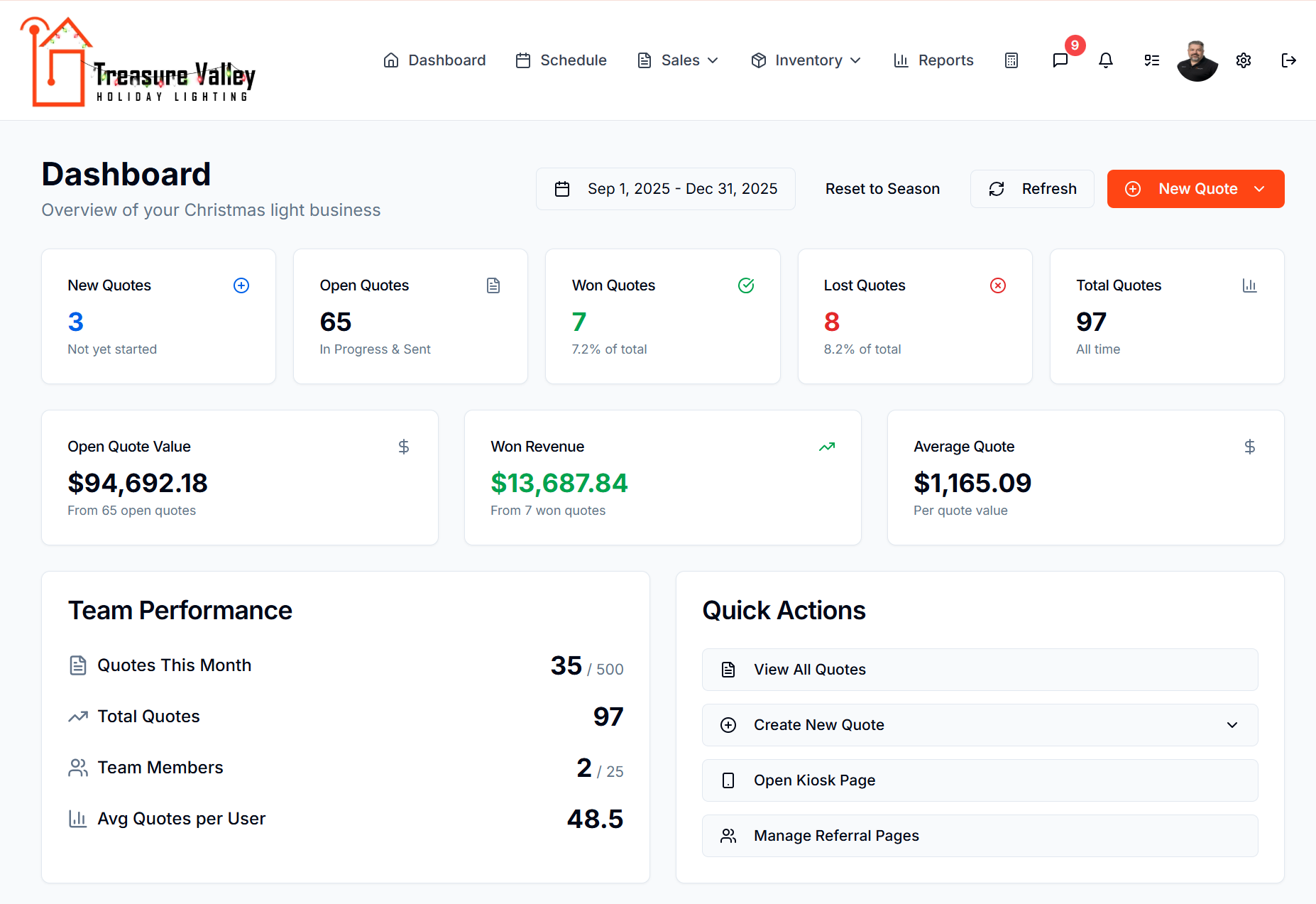Open settings gear icon
The width and height of the screenshot is (1316, 904).
pos(1243,60)
